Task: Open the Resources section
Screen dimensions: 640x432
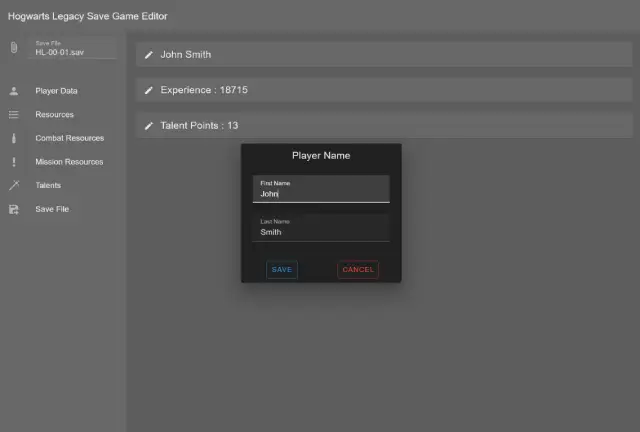Action: (x=55, y=114)
